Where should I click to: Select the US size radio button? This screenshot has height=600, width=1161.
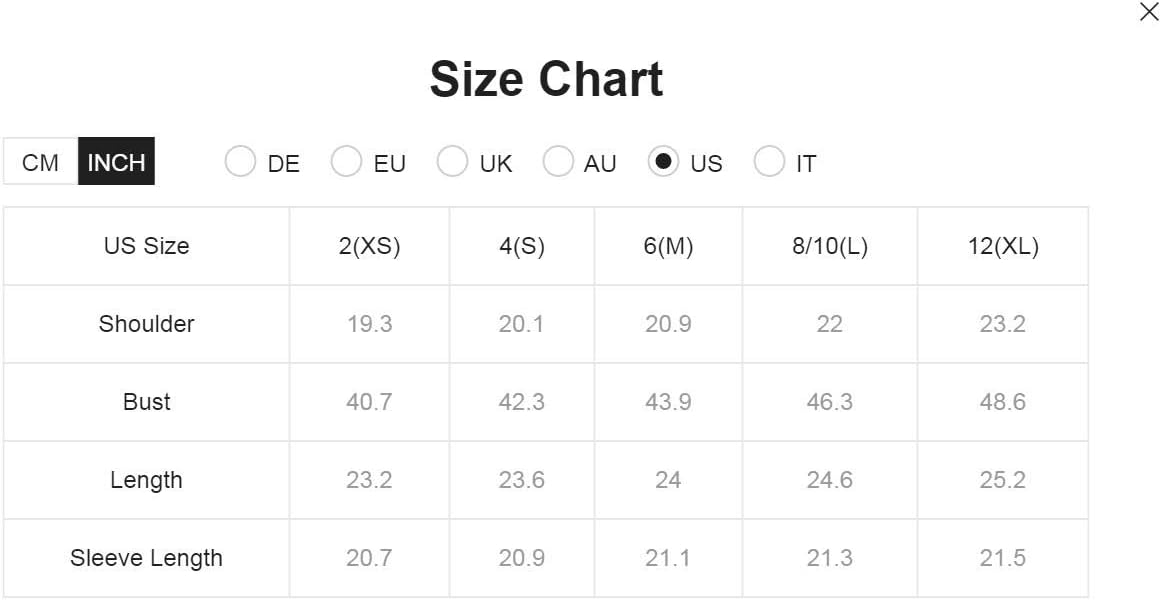coord(663,161)
